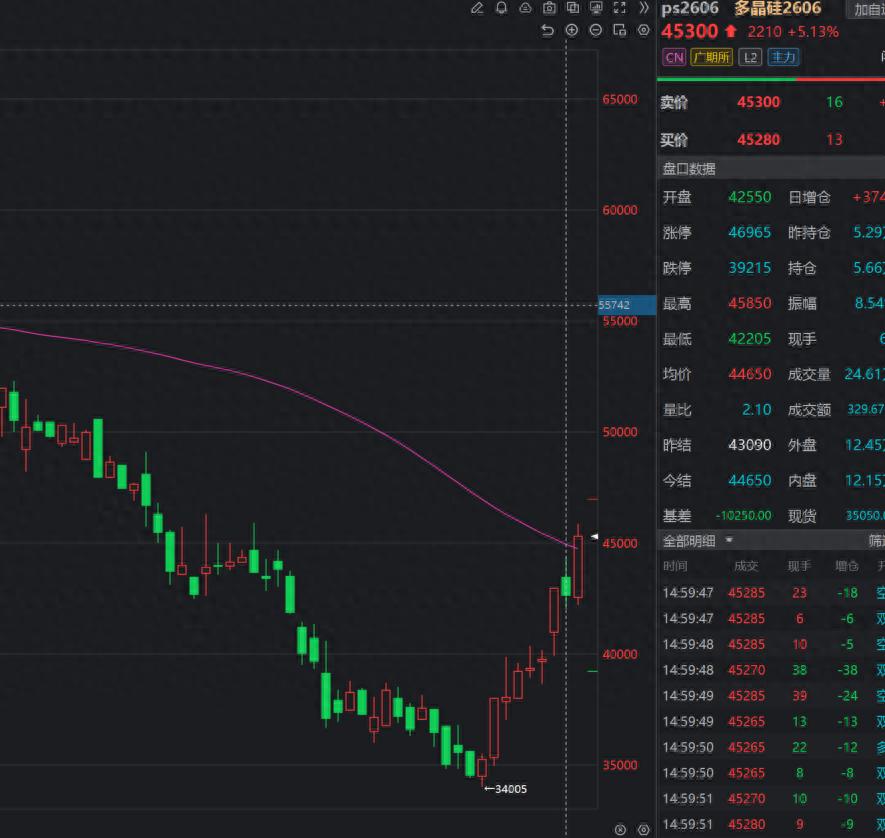Zoom in the candlestick chart
This screenshot has height=838, width=885.
tap(572, 30)
